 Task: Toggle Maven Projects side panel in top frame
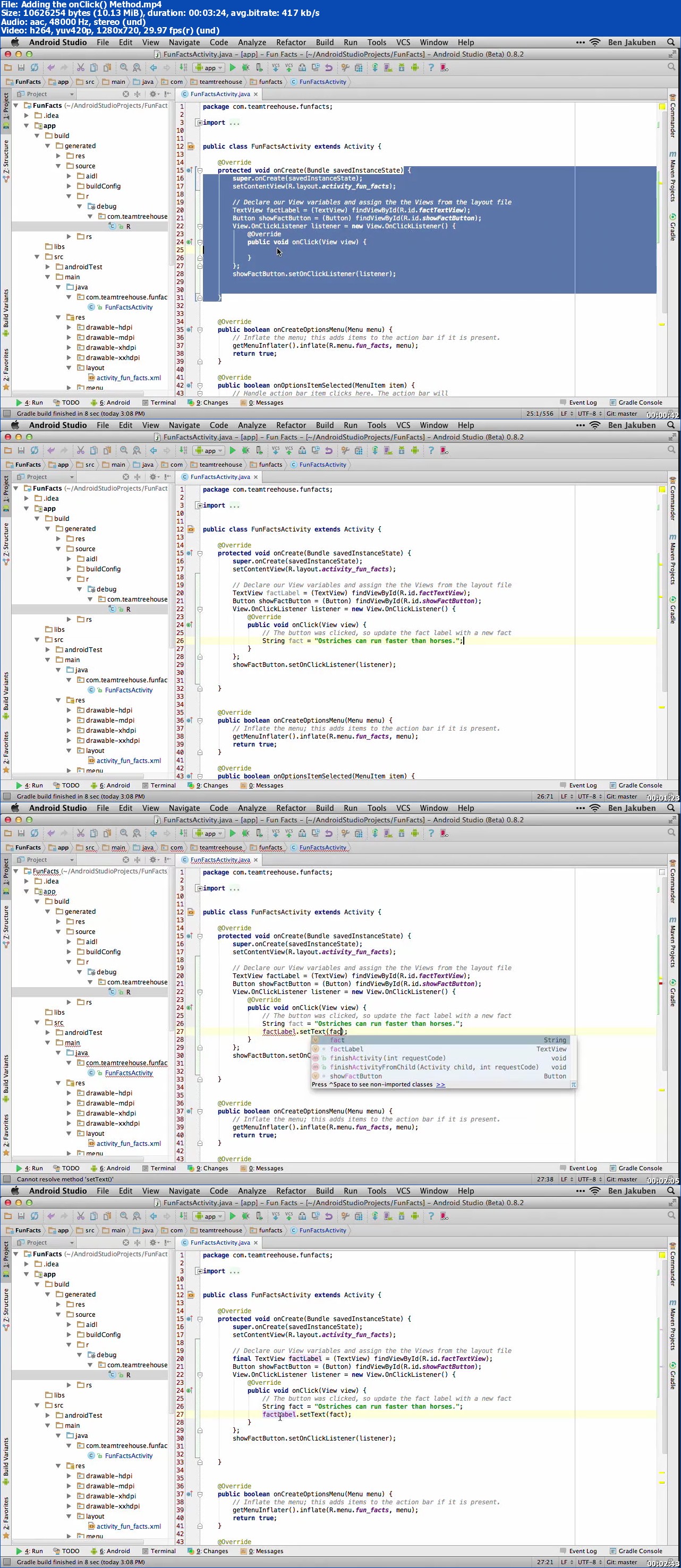tap(673, 176)
